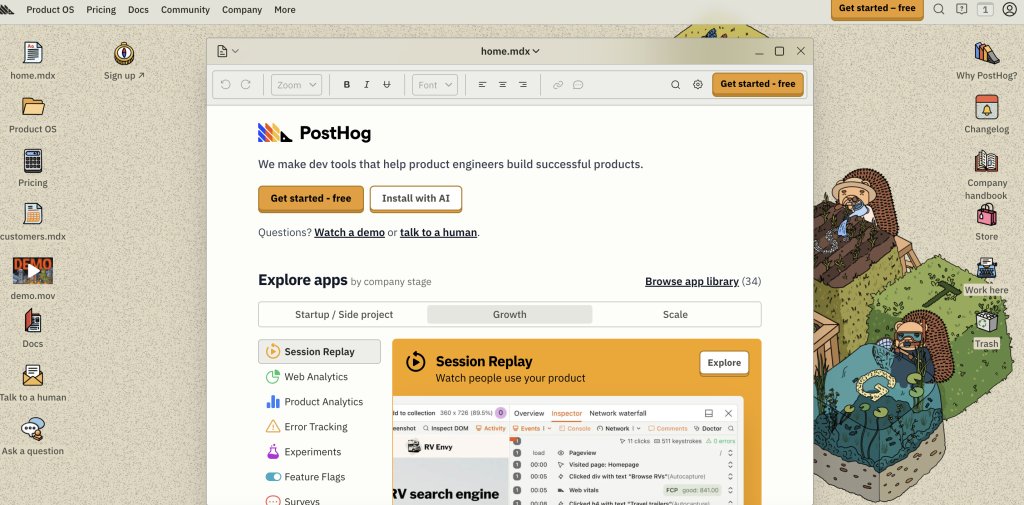
Task: Open the Why PostHog? books icon
Action: pyautogui.click(x=987, y=54)
